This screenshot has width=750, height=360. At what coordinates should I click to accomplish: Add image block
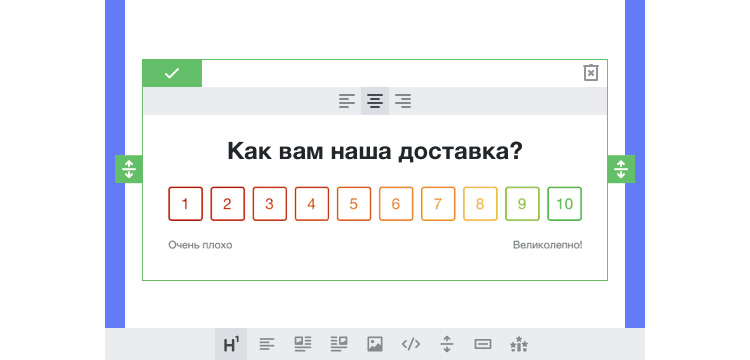coord(375,344)
